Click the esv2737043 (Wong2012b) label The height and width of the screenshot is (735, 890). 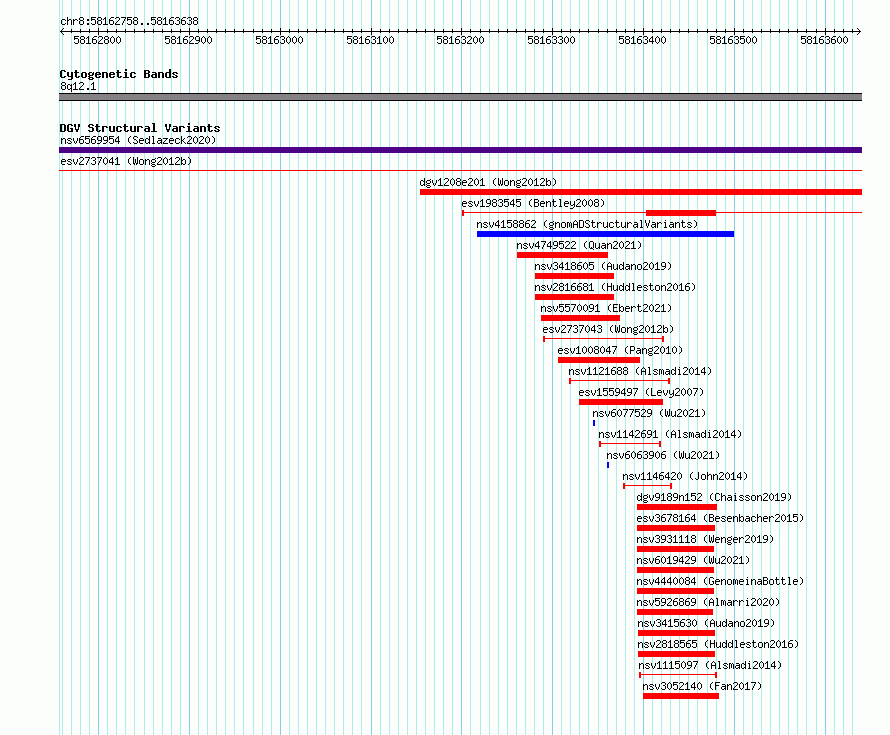click(608, 329)
